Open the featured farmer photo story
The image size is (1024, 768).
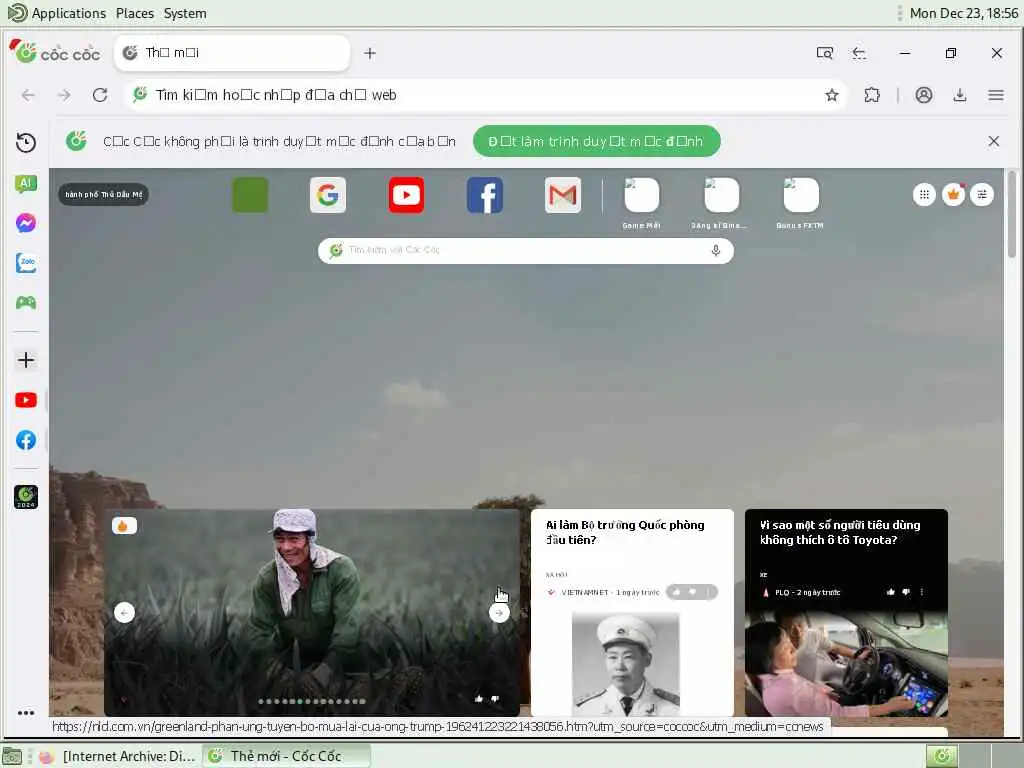[x=312, y=612]
